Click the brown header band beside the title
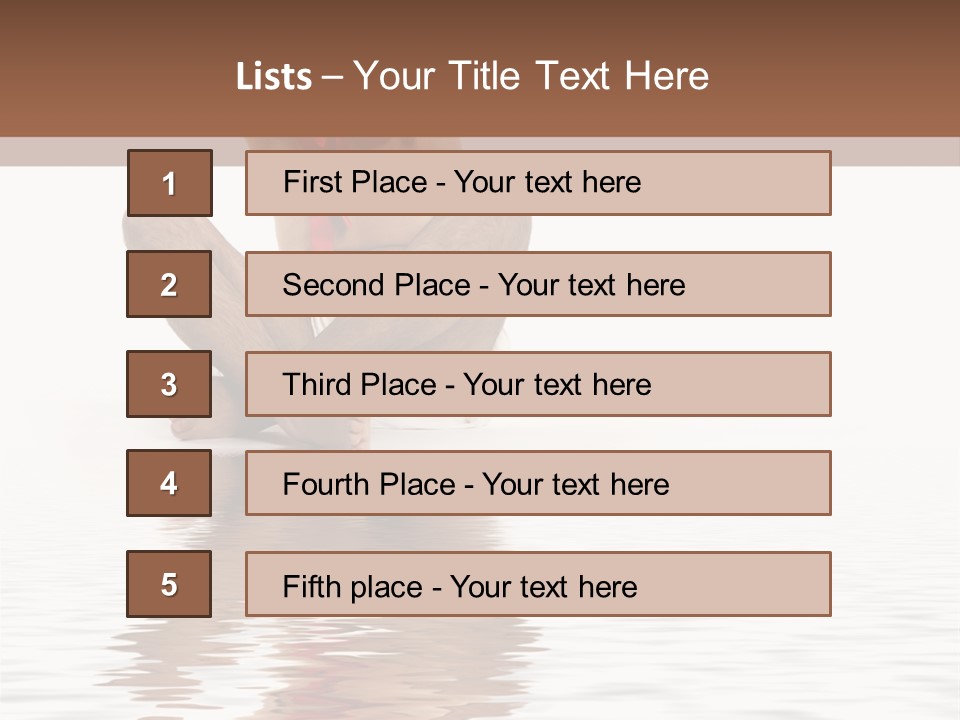The width and height of the screenshot is (960, 720). coord(100,70)
